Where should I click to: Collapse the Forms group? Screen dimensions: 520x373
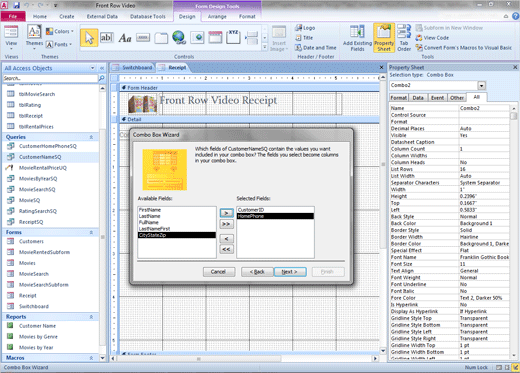click(91, 232)
